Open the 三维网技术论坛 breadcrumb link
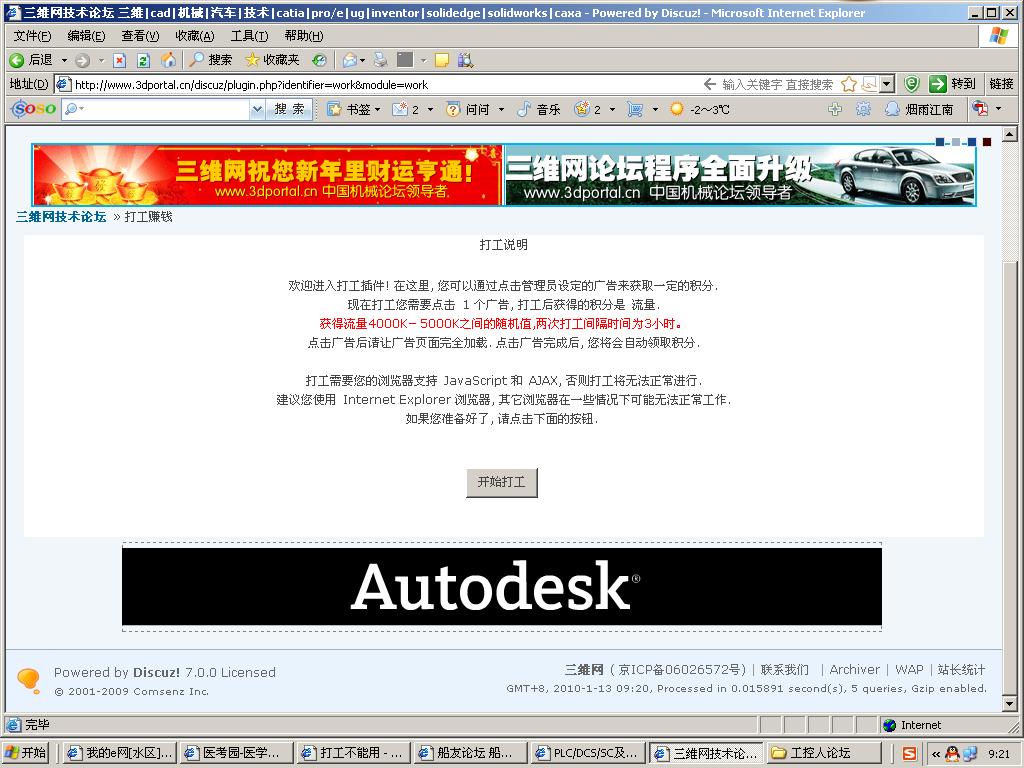The width and height of the screenshot is (1024, 768). (x=61, y=217)
